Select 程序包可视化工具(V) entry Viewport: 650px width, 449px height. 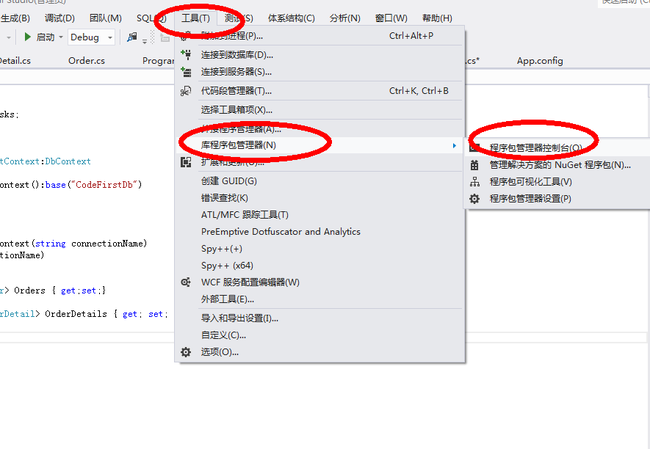tap(558, 182)
